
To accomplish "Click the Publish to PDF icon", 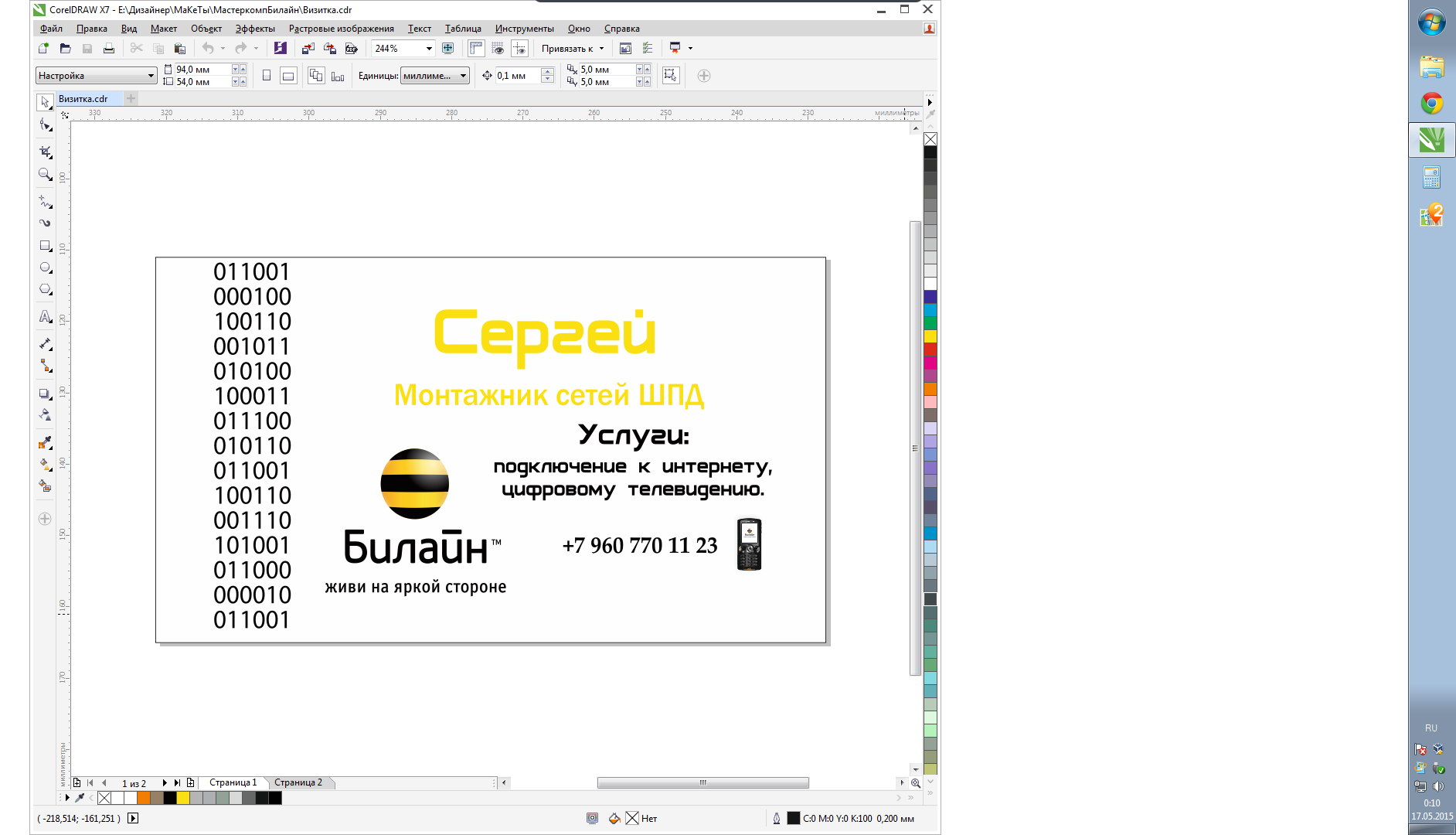I will [352, 48].
